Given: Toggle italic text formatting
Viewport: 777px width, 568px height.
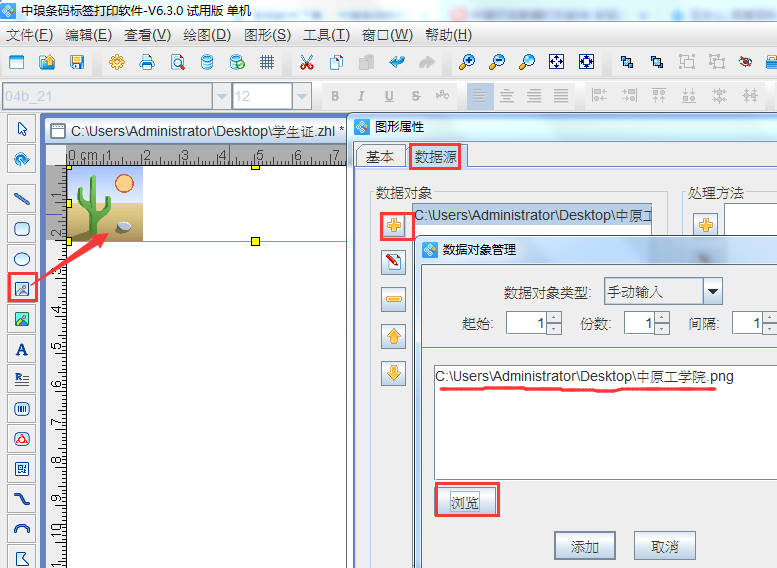Looking at the screenshot, I should (362, 96).
